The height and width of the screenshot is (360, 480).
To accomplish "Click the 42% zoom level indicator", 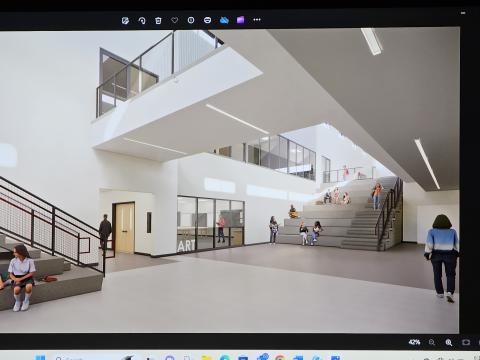I will click(414, 342).
